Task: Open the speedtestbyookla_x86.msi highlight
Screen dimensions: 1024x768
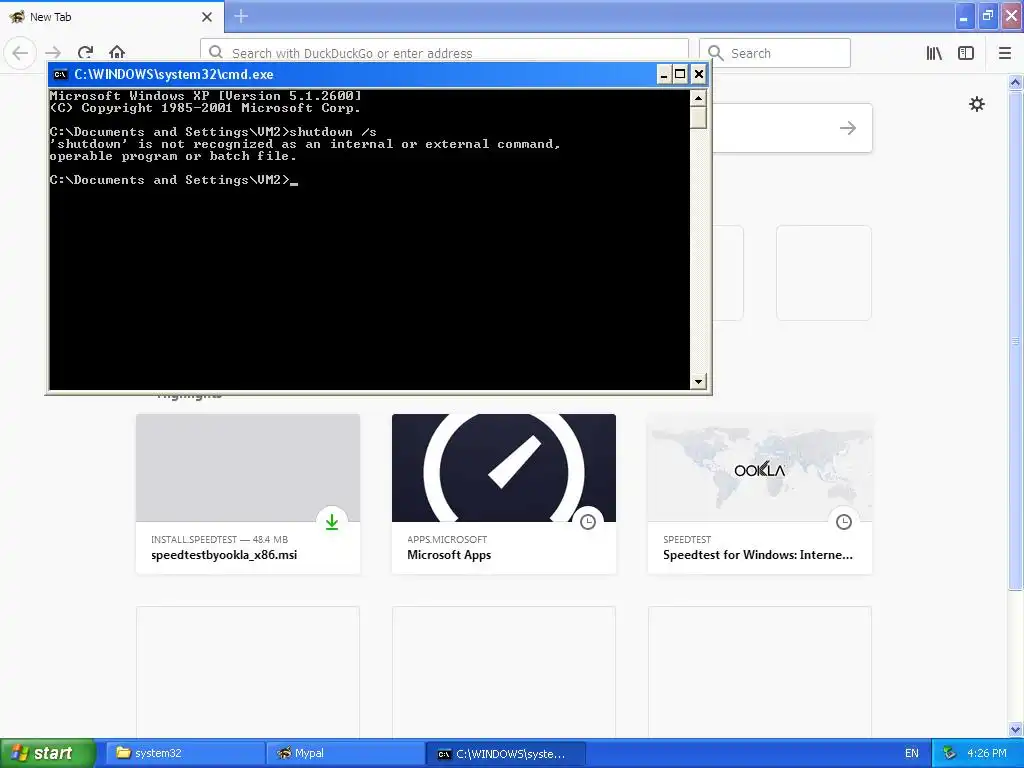Action: [x=248, y=494]
